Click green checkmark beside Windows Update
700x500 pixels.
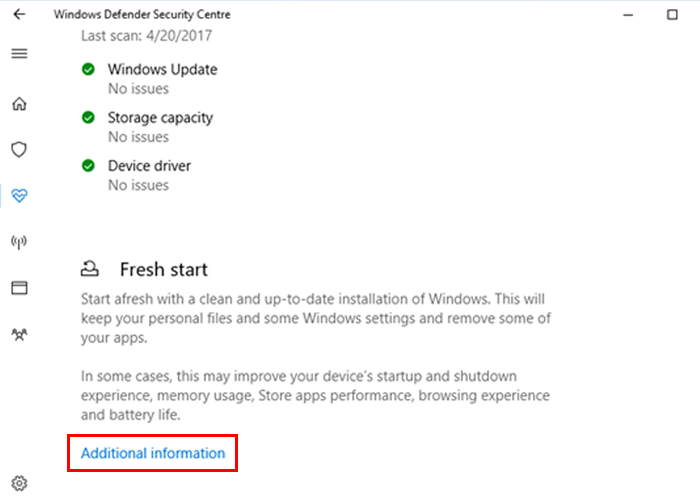(x=88, y=69)
